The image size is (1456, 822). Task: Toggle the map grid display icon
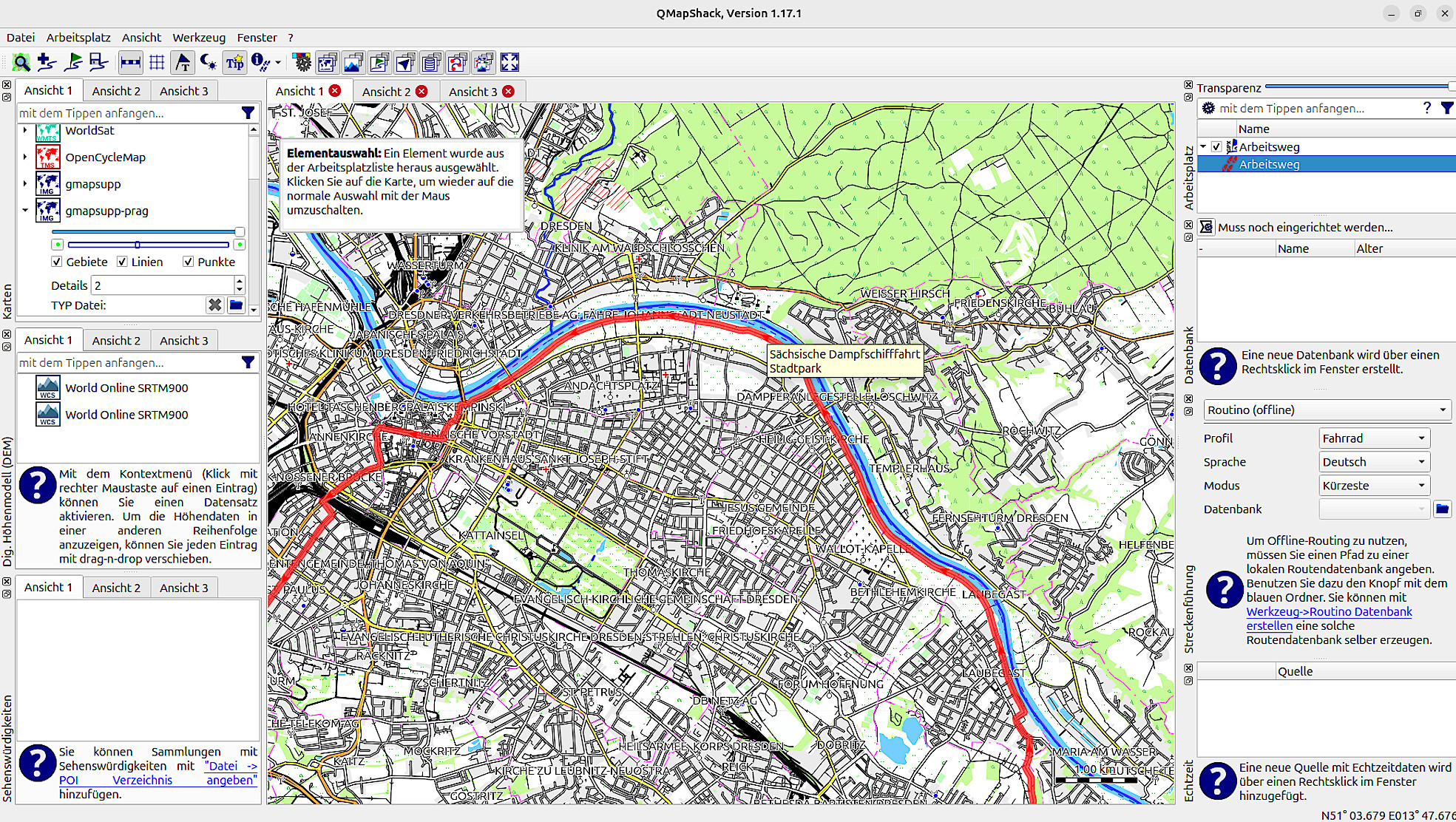click(157, 63)
